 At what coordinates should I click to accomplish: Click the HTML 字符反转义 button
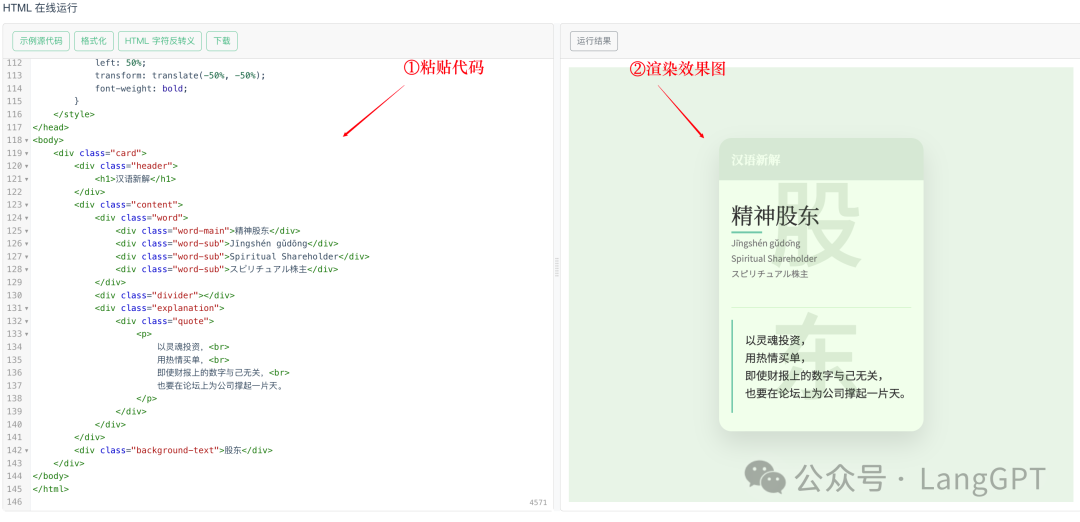click(x=160, y=41)
